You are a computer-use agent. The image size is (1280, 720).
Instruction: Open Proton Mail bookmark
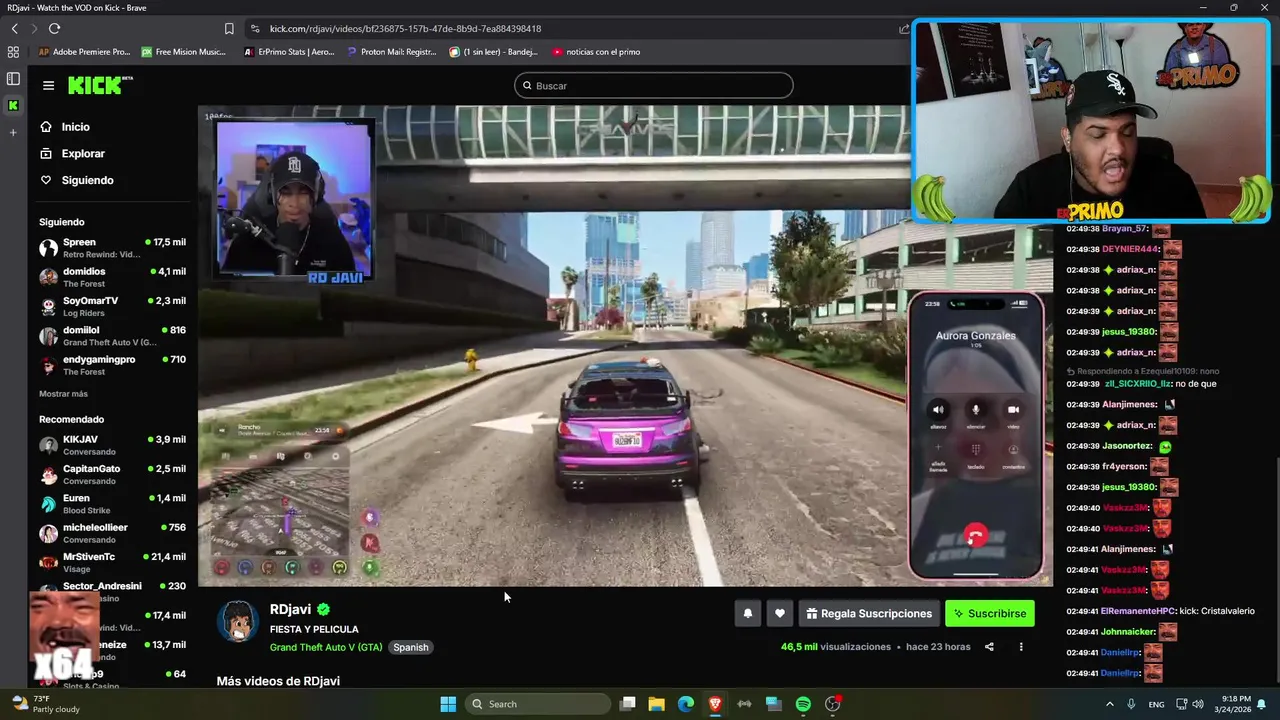[x=391, y=52]
